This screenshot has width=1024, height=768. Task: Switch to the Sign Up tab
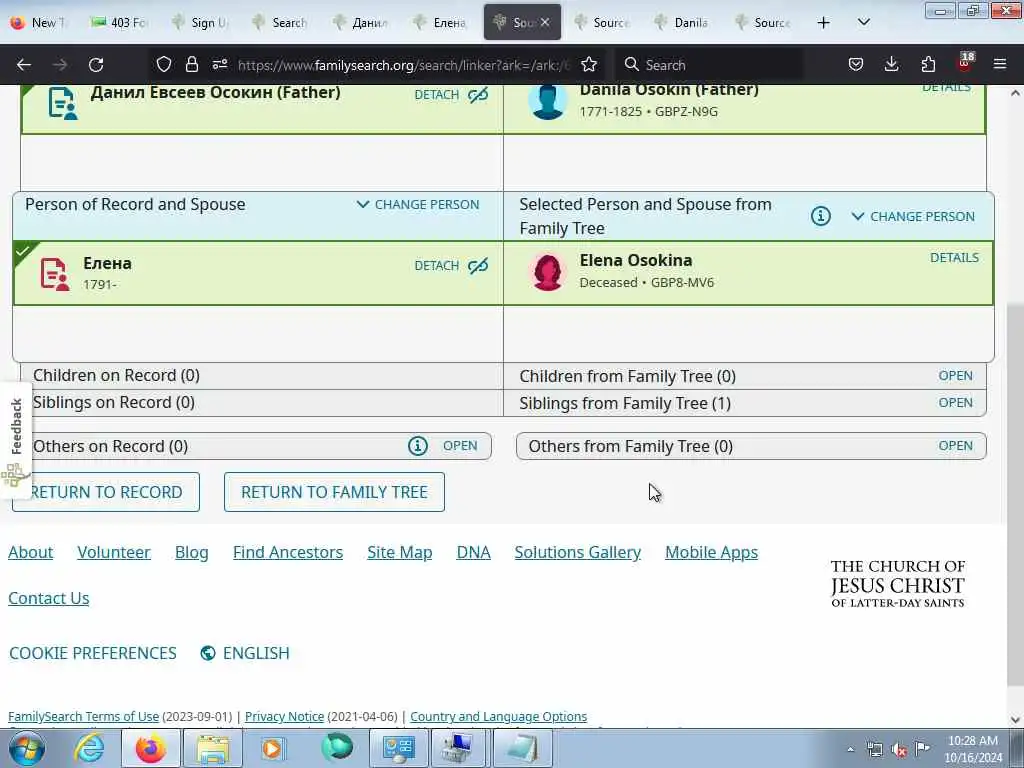(200, 22)
